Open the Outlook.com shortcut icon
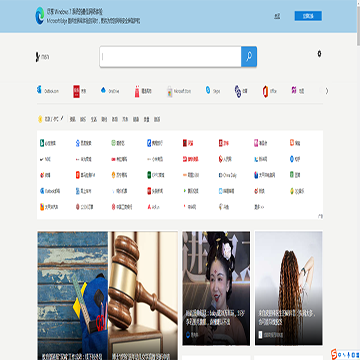Screen dimensions: 360x360 (39, 90)
